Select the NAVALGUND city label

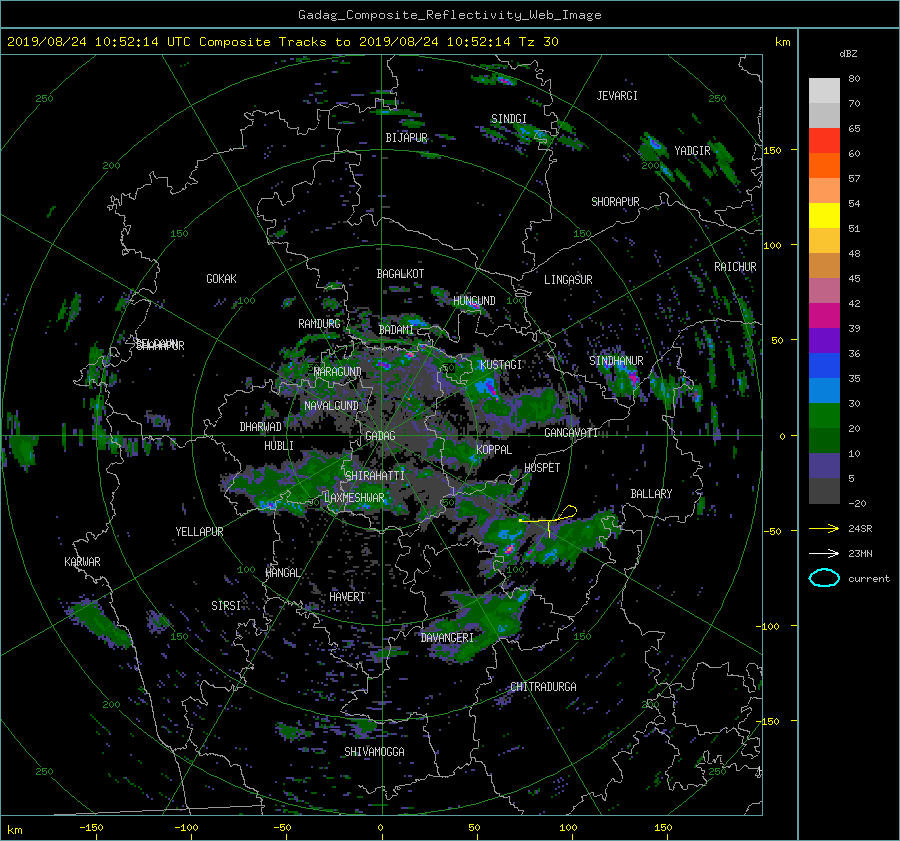331,406
